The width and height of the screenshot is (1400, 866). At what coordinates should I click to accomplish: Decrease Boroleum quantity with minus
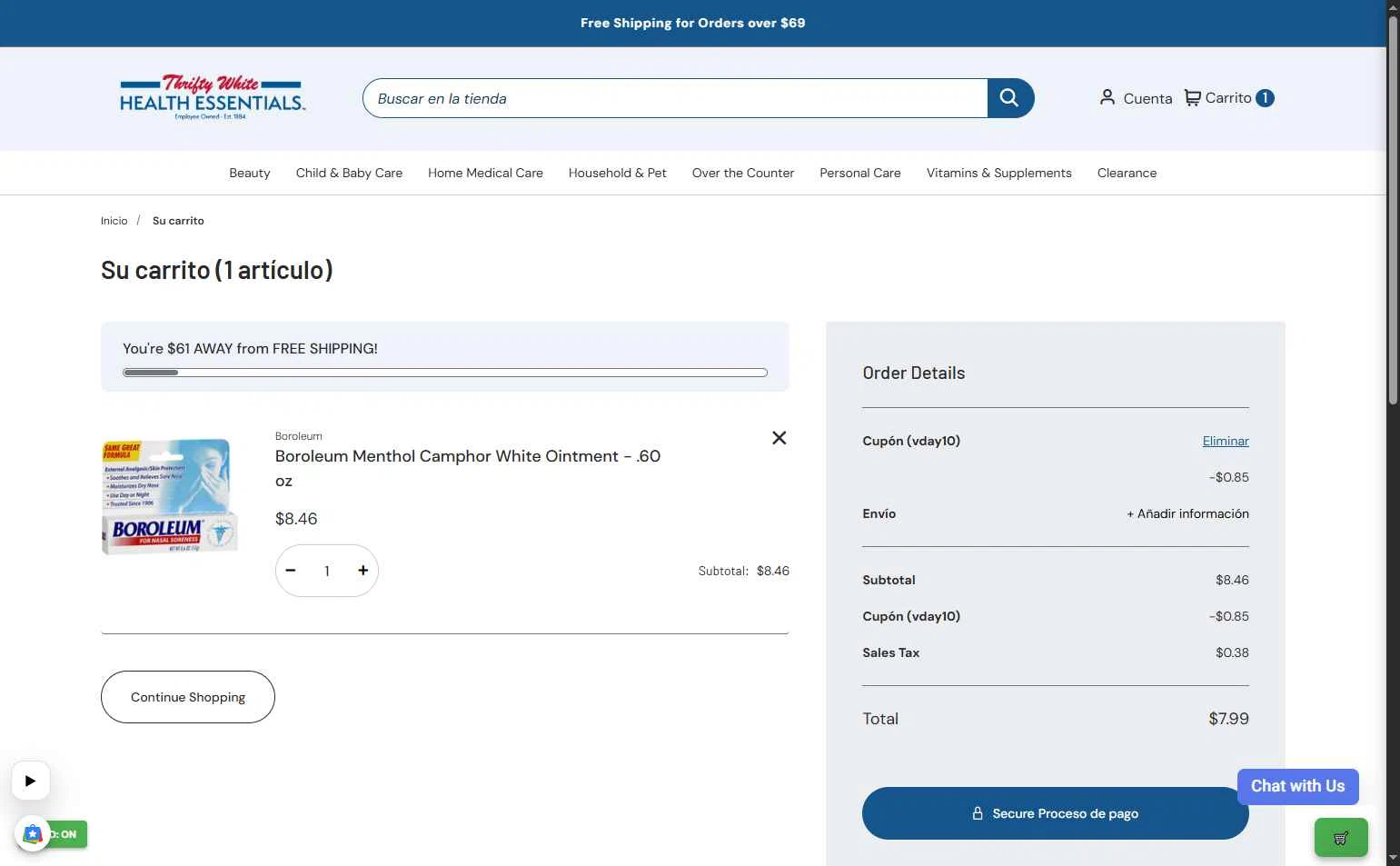pyautogui.click(x=291, y=571)
